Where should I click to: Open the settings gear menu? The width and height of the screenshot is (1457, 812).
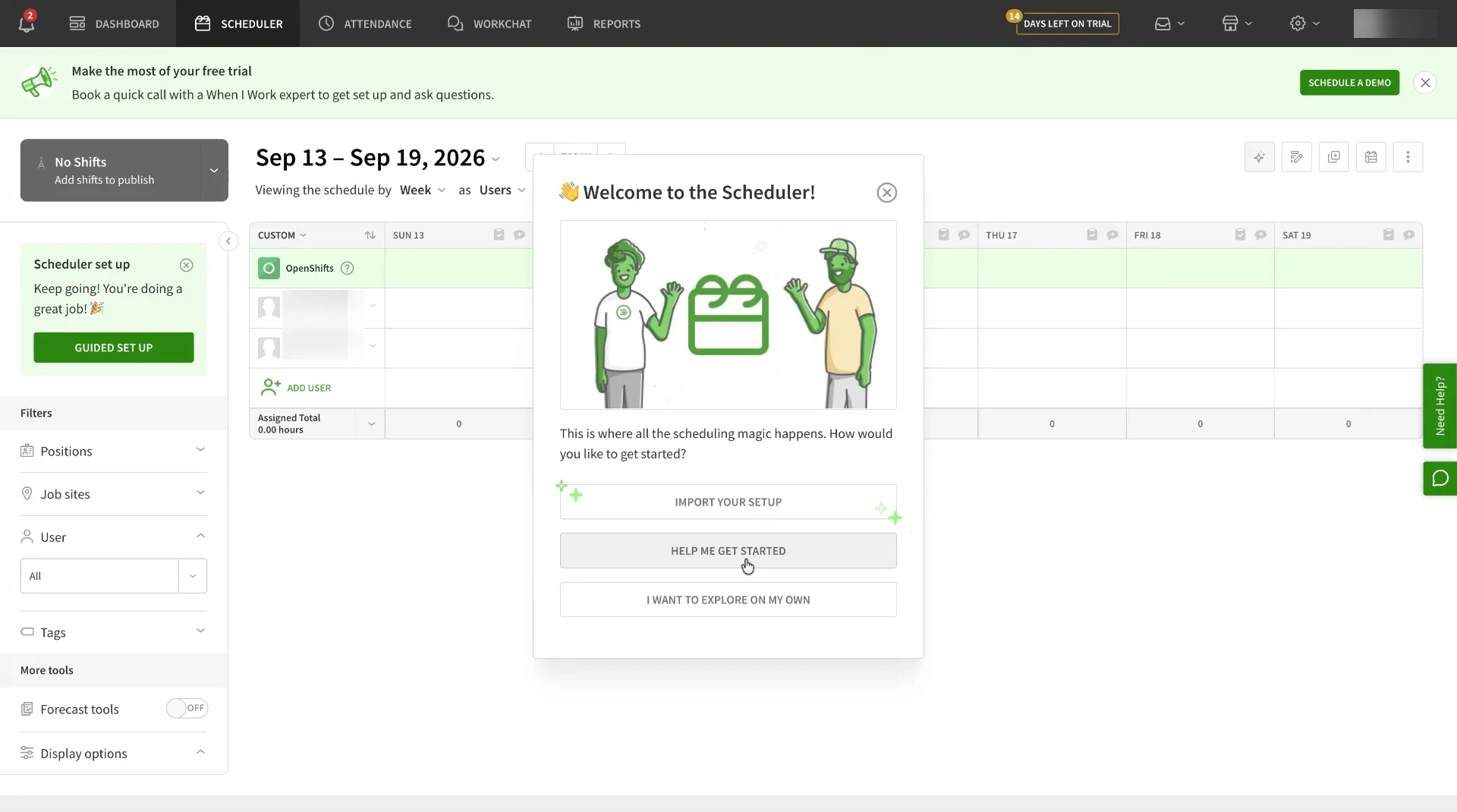pos(1304,24)
